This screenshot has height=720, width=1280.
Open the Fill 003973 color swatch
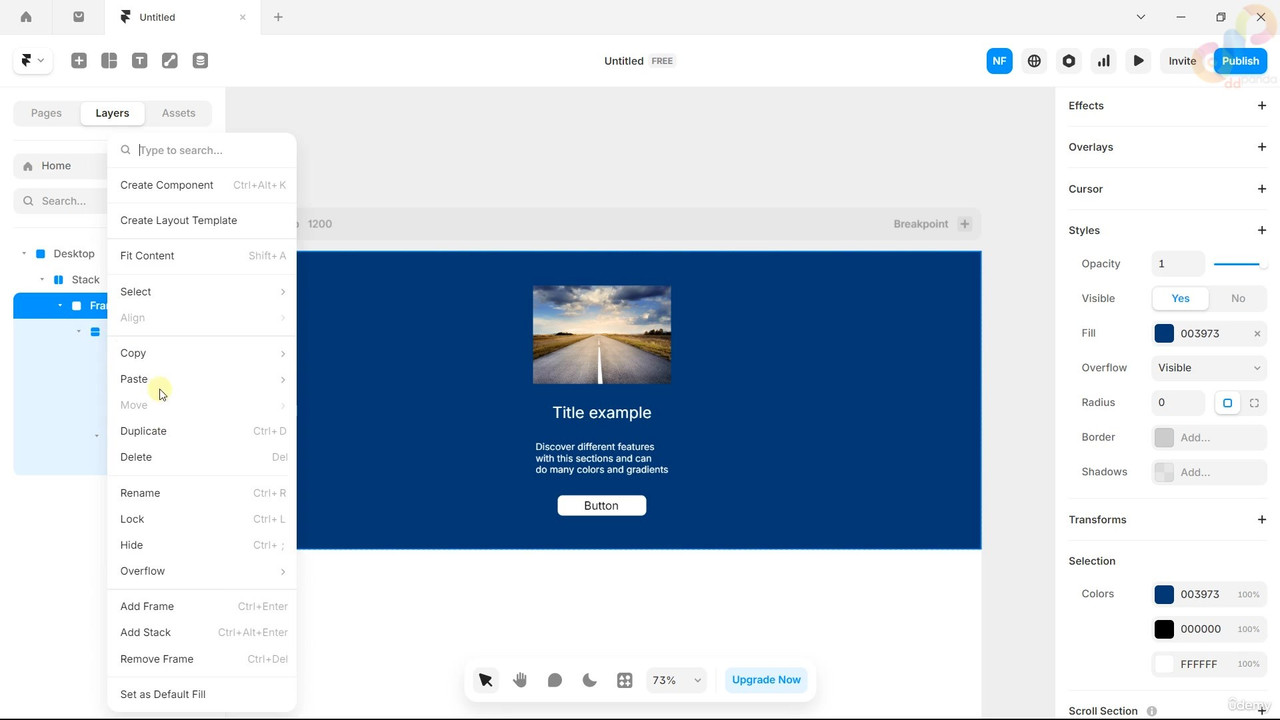[x=1164, y=334]
